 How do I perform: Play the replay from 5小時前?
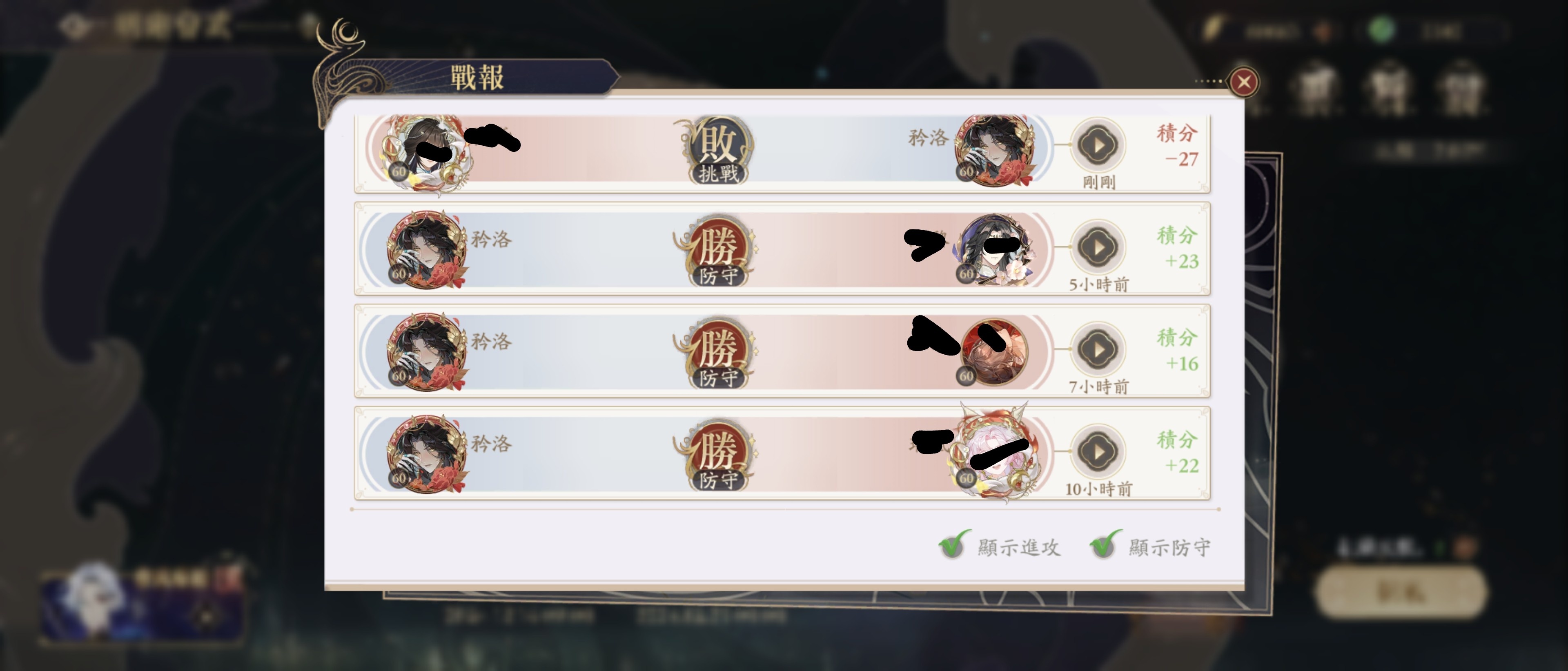pyautogui.click(x=1098, y=247)
